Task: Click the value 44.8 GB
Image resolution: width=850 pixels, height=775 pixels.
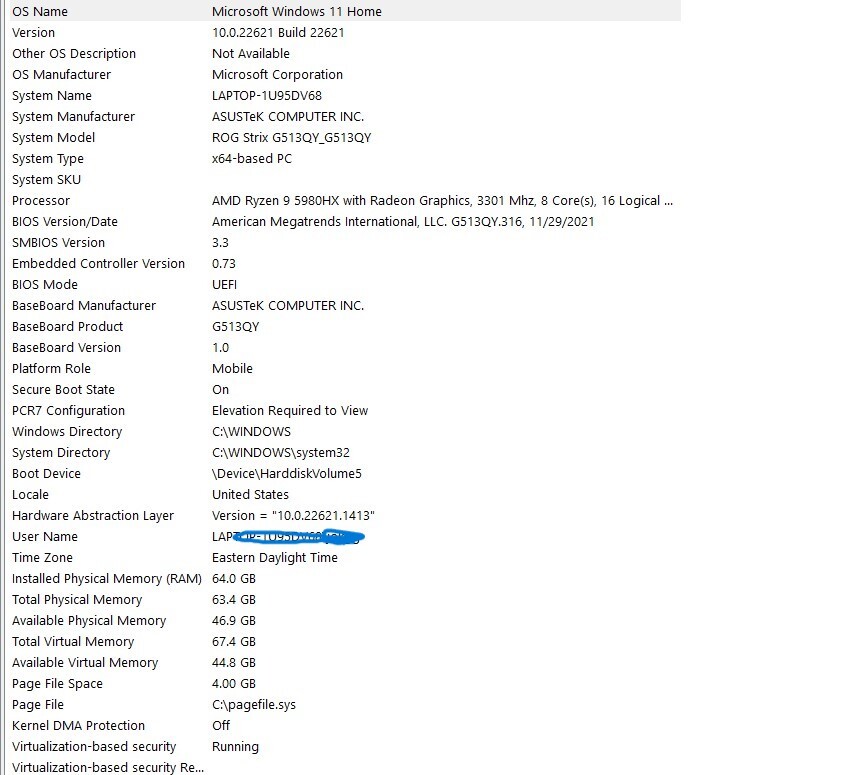Action: 234,663
